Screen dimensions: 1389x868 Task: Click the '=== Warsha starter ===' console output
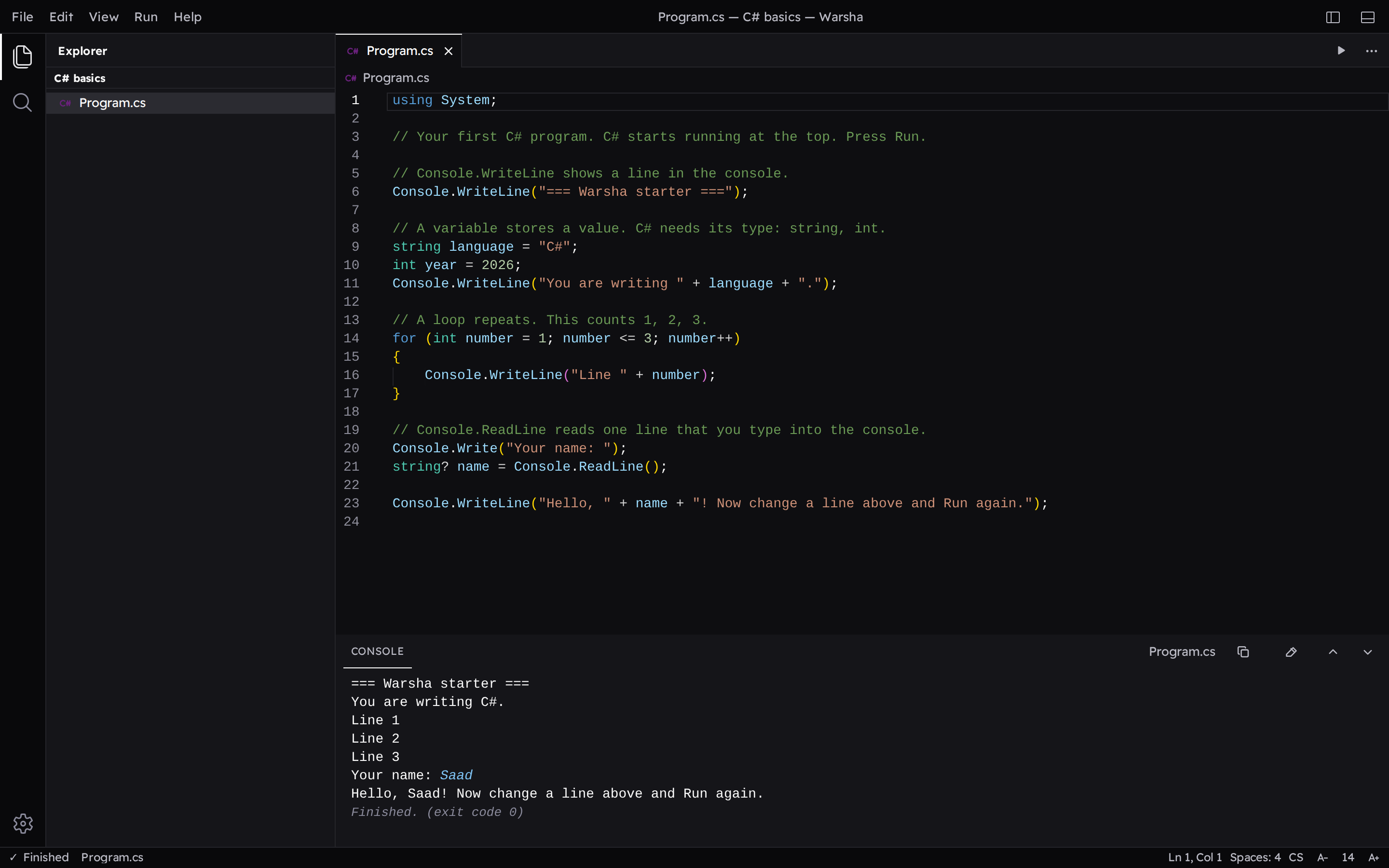point(440,684)
